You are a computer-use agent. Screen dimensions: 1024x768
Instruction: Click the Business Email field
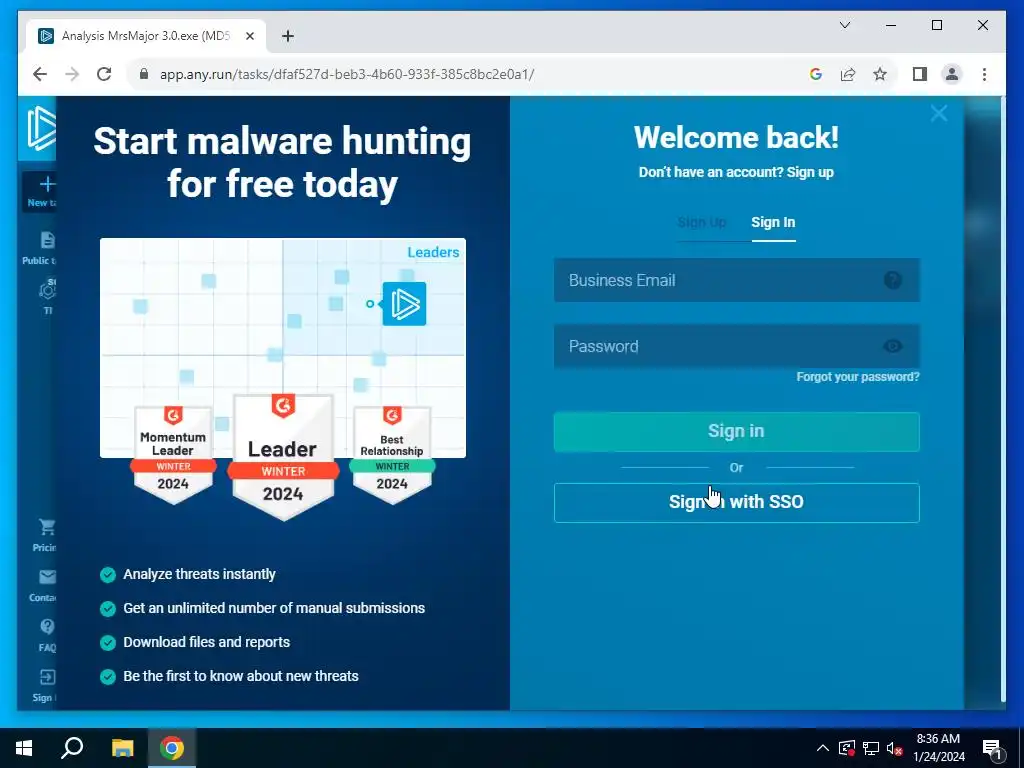pyautogui.click(x=737, y=280)
